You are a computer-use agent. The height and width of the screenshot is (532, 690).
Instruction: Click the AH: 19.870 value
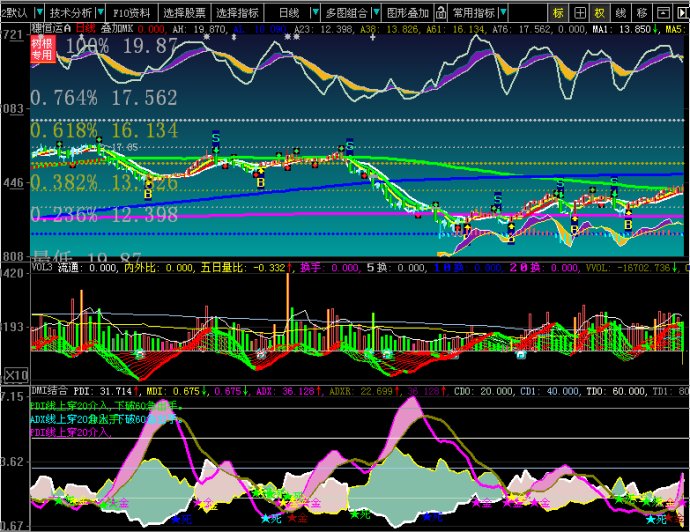click(200, 29)
